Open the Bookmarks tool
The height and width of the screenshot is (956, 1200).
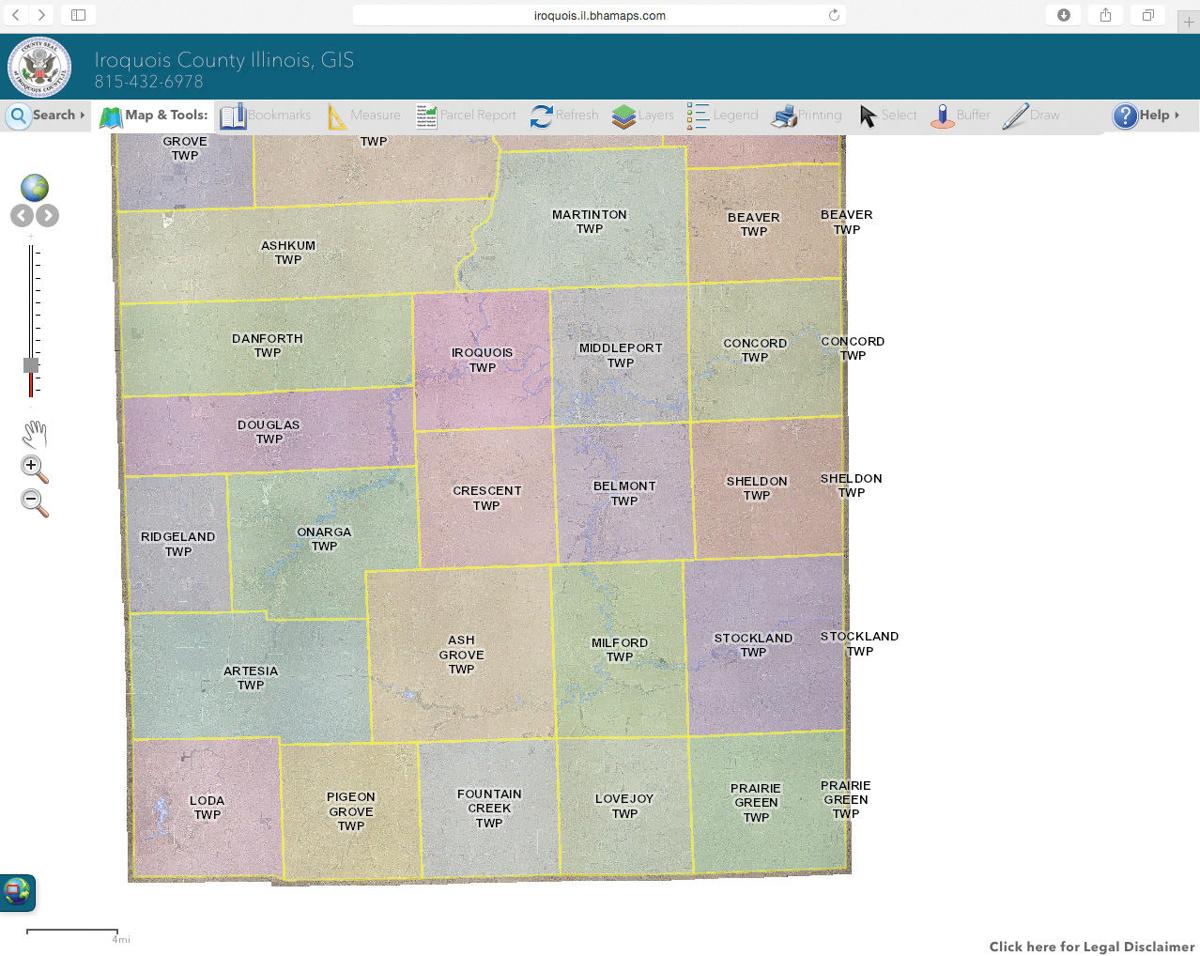coord(265,115)
